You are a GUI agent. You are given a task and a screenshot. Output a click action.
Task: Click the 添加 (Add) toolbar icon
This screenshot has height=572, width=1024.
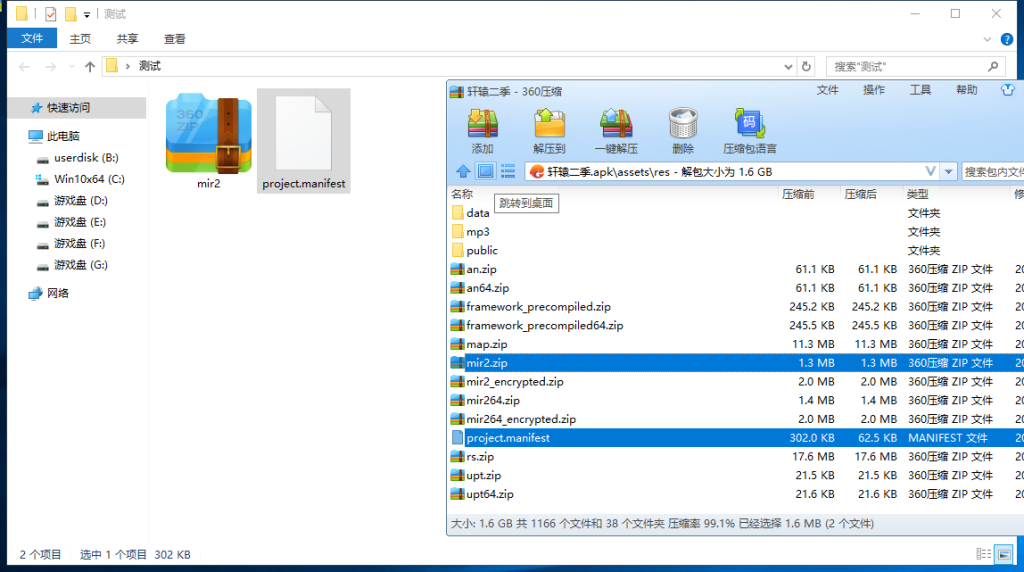click(482, 130)
